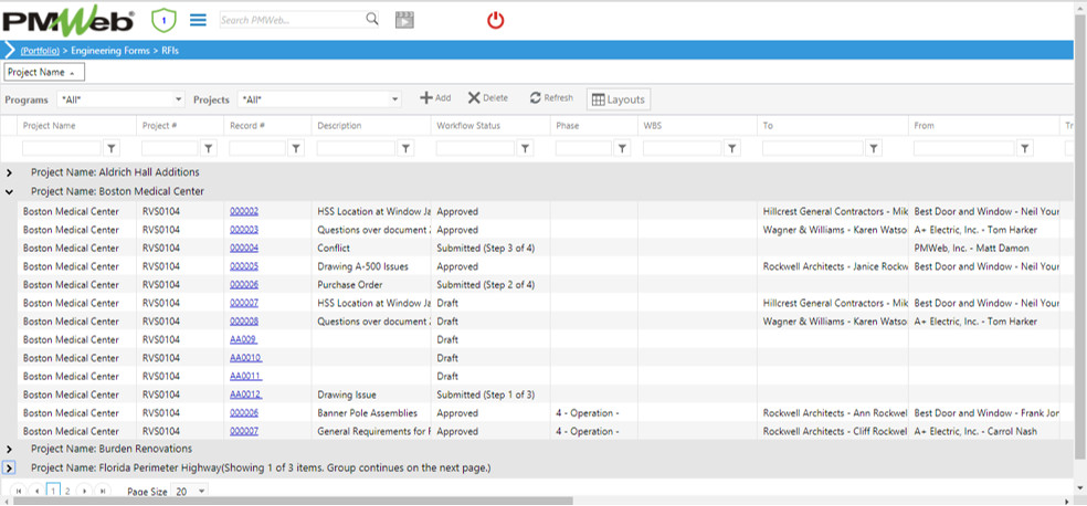Screen dimensions: 1087x506
Task: Click the Portfolio breadcrumb link
Action: (40, 51)
